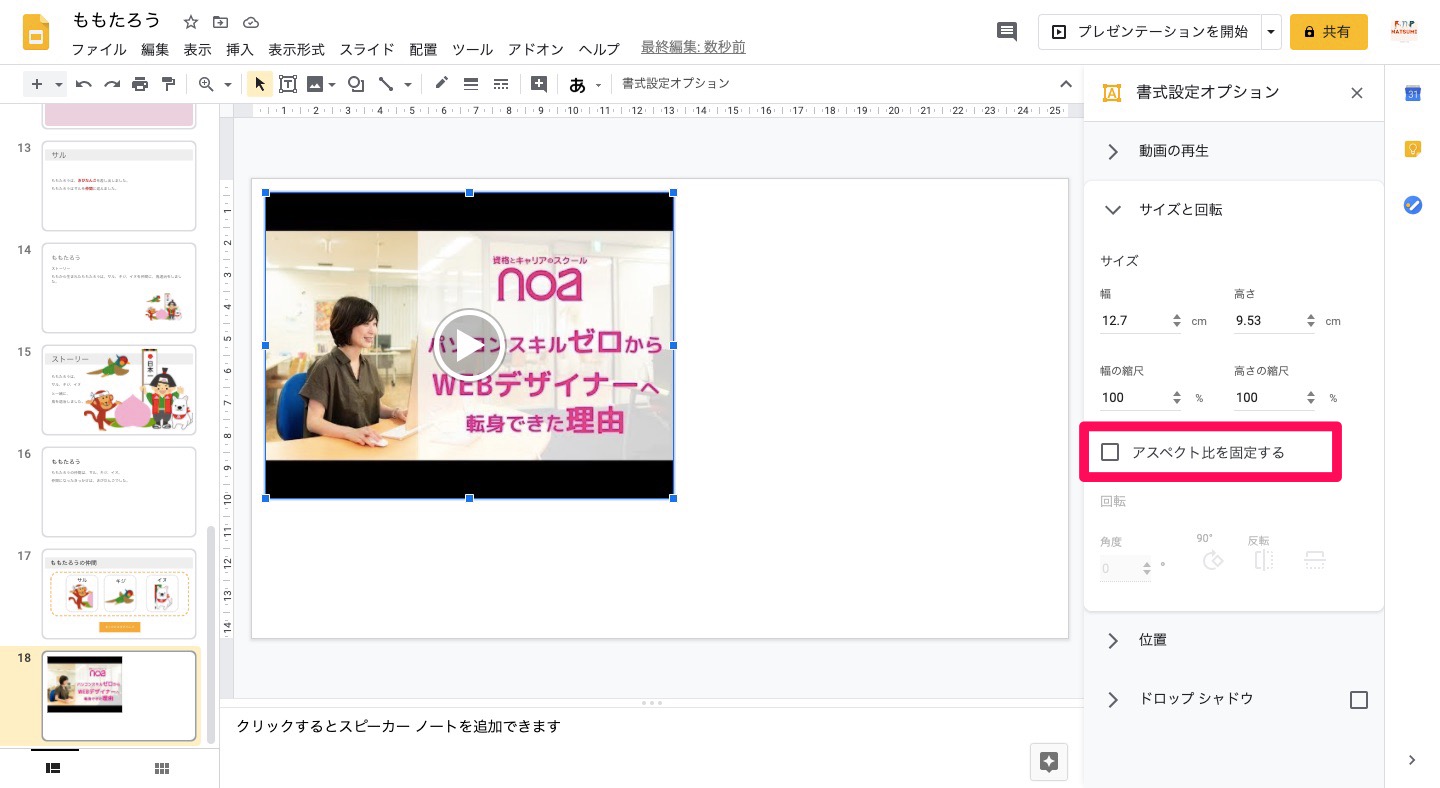Open the move-to-folder icon beside title

click(x=221, y=22)
